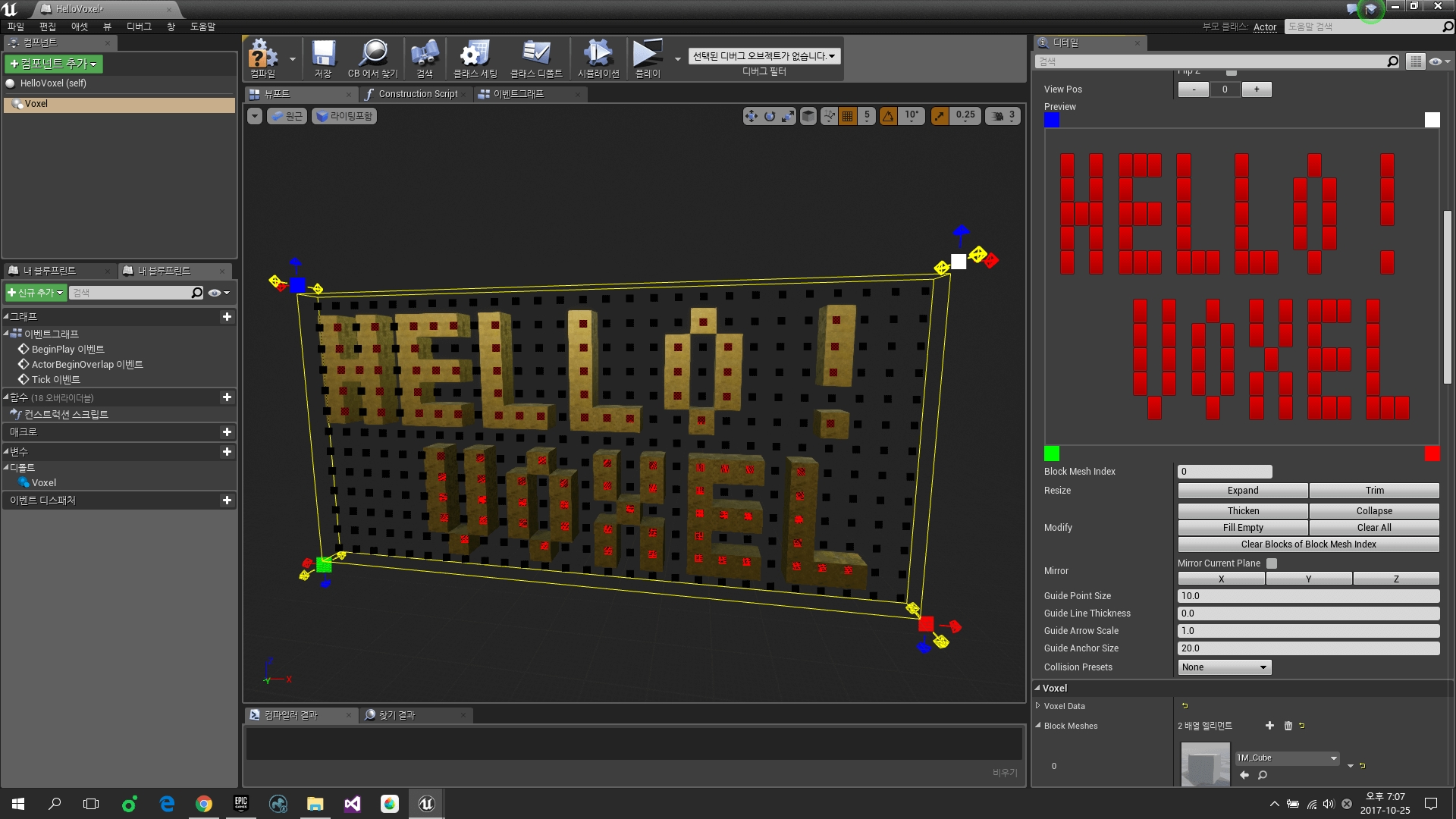Click the Block Mesh Index input field
Screen dimensions: 1456x819
pos(1224,471)
